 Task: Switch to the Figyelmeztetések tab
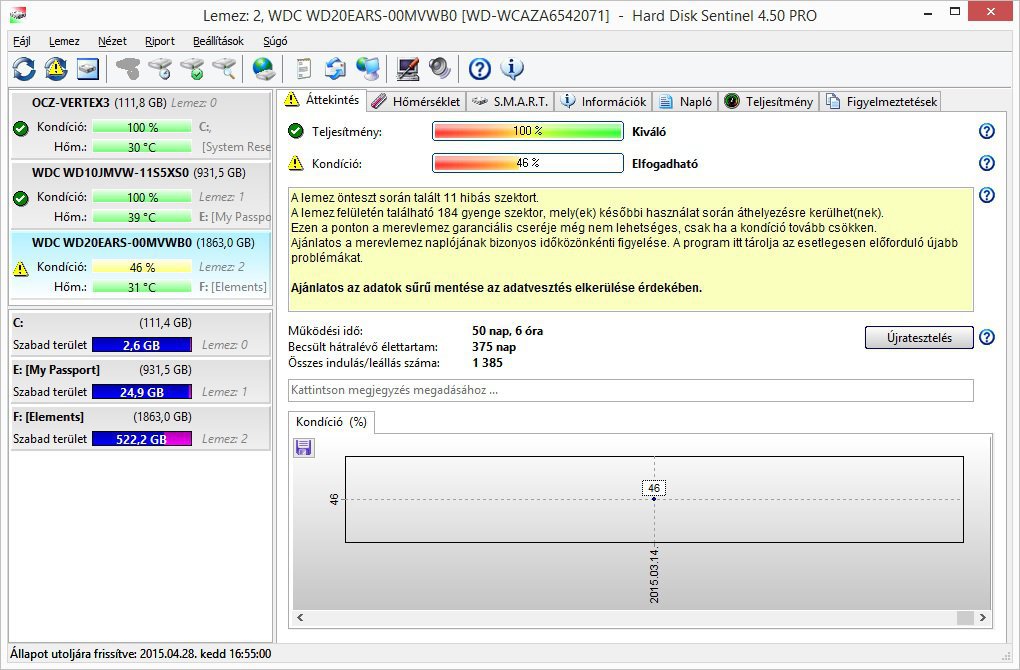click(880, 101)
